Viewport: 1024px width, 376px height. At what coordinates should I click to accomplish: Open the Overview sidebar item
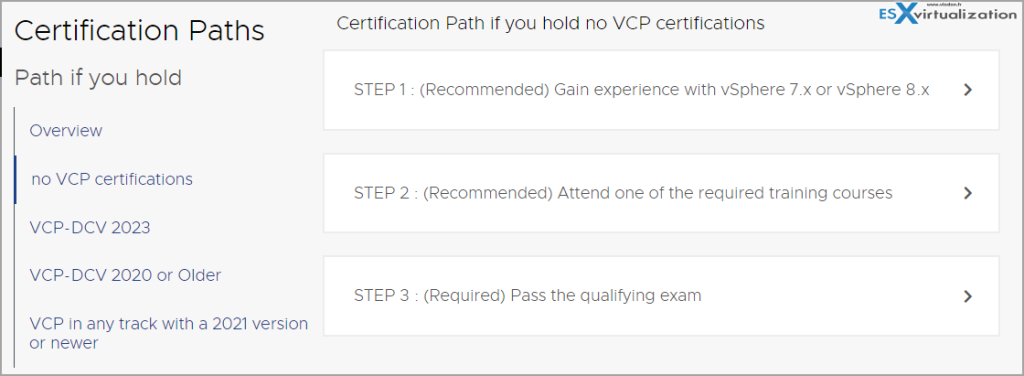[66, 131]
